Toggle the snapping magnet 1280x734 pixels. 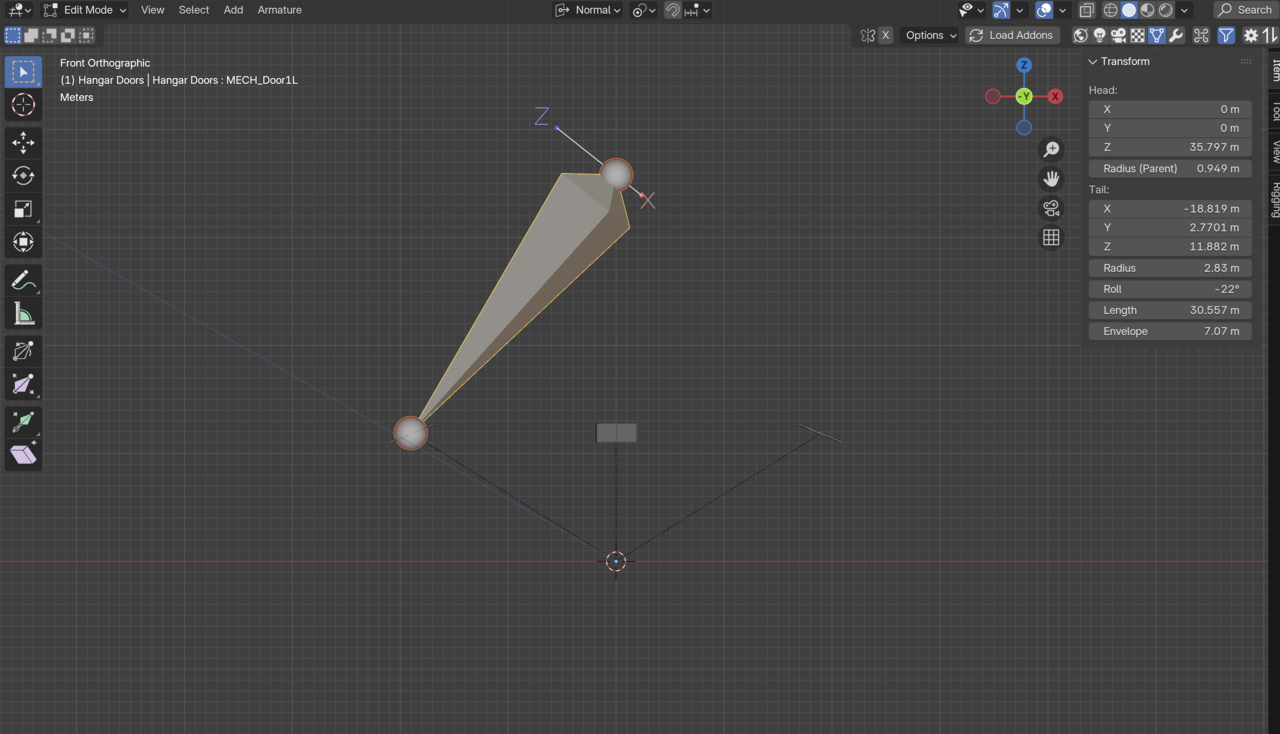pos(673,10)
